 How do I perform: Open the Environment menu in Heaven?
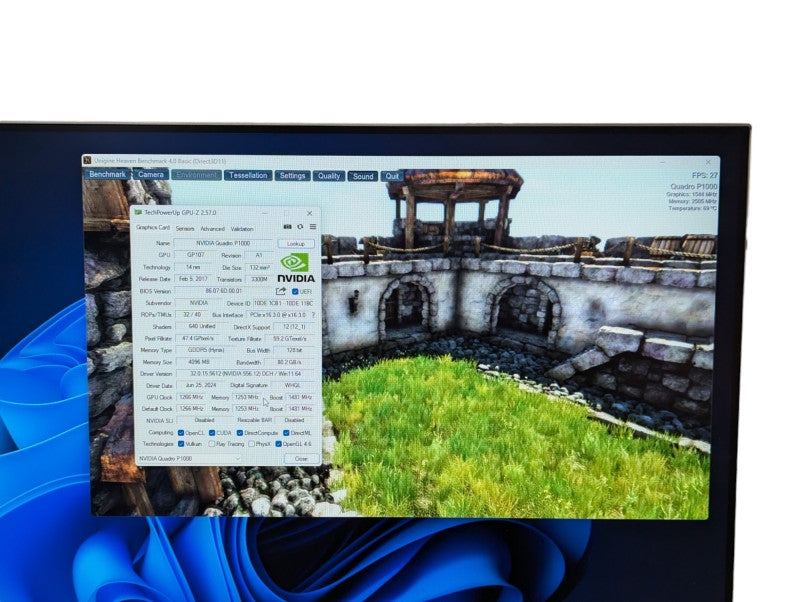pyautogui.click(x=196, y=175)
